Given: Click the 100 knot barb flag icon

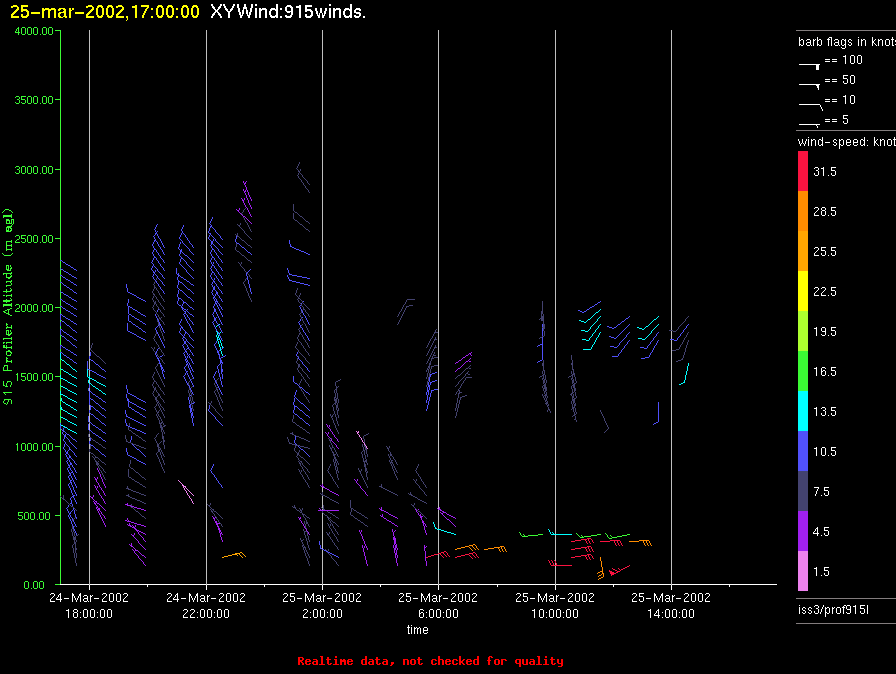Looking at the screenshot, I should coord(809,66).
